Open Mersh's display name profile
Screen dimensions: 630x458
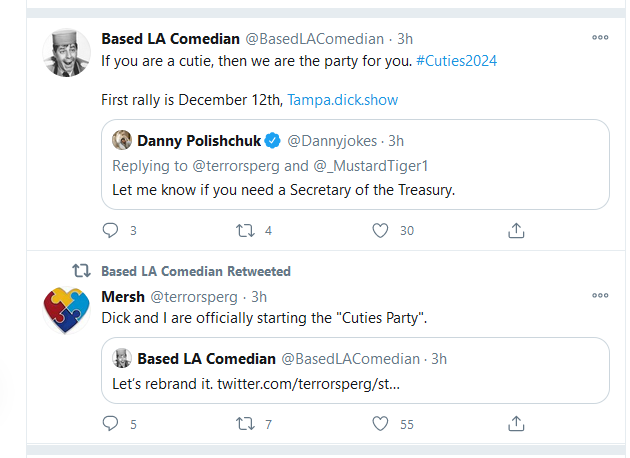(123, 296)
